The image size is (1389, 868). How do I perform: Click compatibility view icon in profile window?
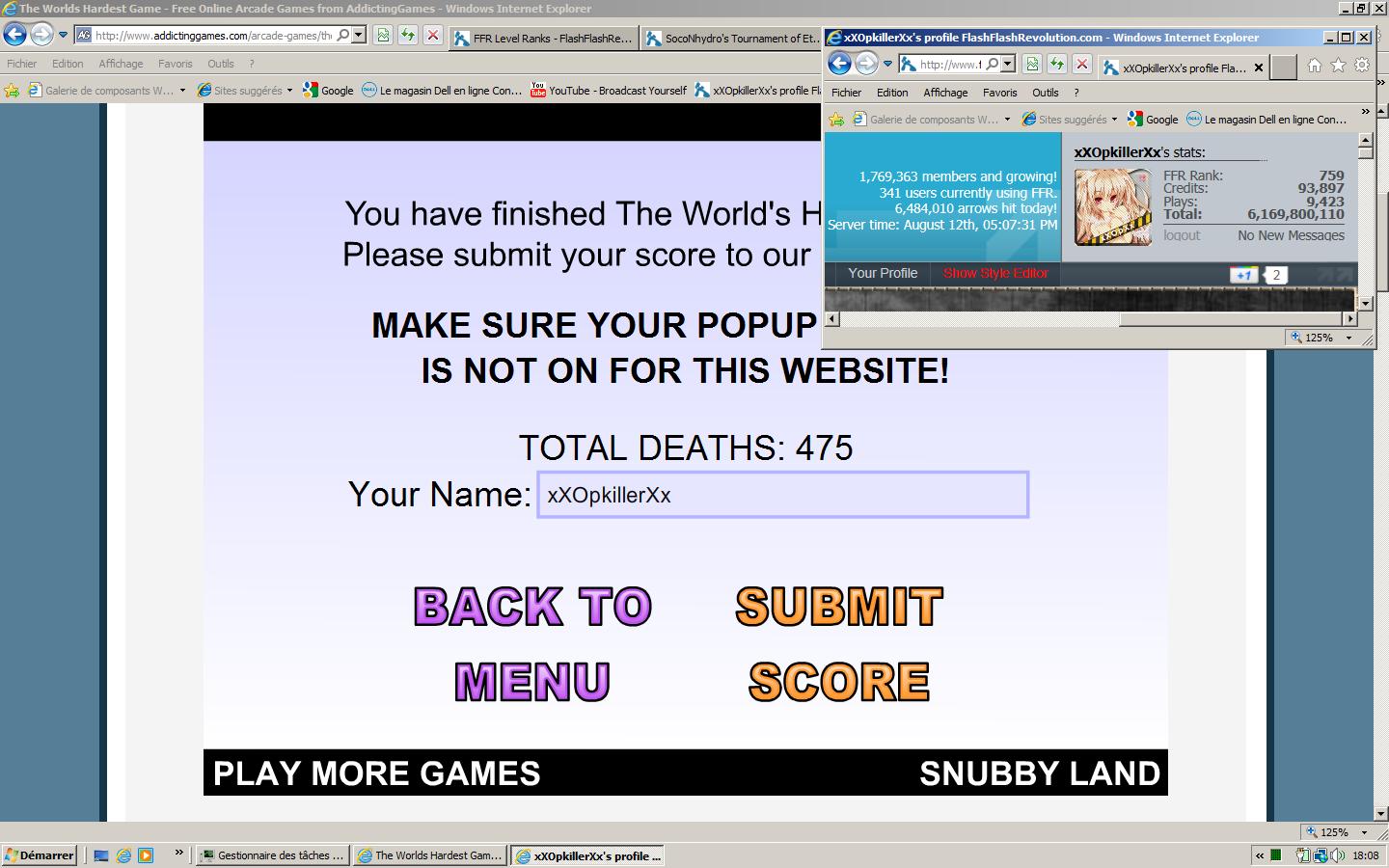[x=1032, y=65]
